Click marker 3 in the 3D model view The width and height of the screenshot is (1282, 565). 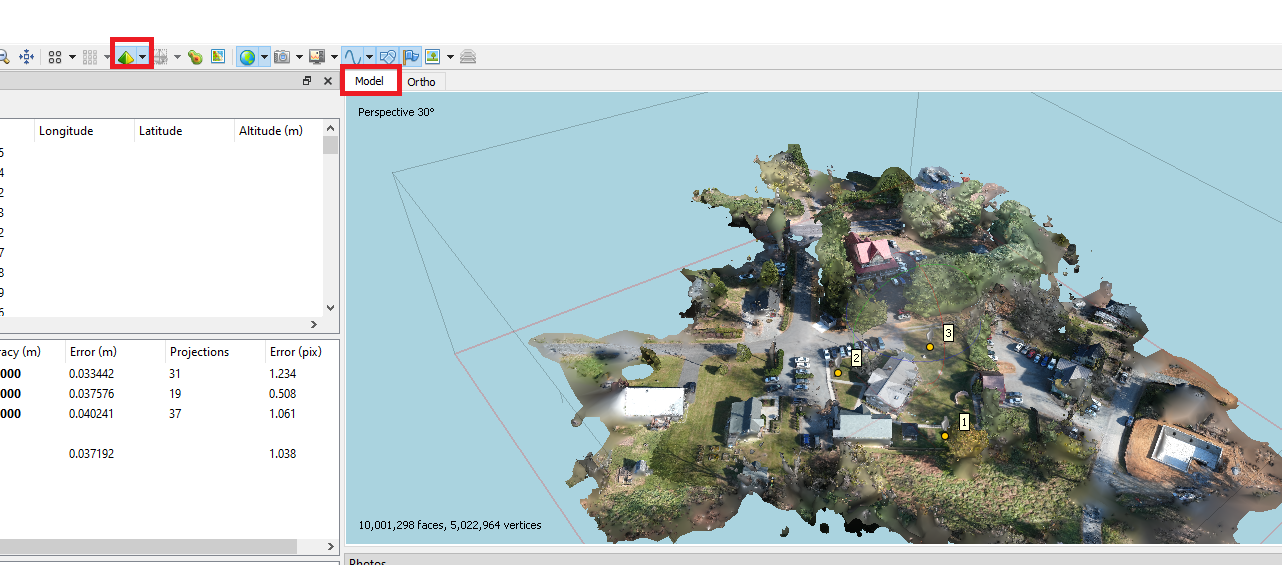tap(930, 346)
